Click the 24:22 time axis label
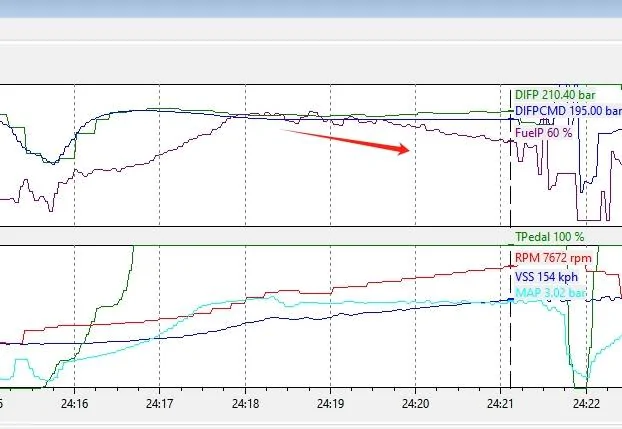 [x=586, y=404]
